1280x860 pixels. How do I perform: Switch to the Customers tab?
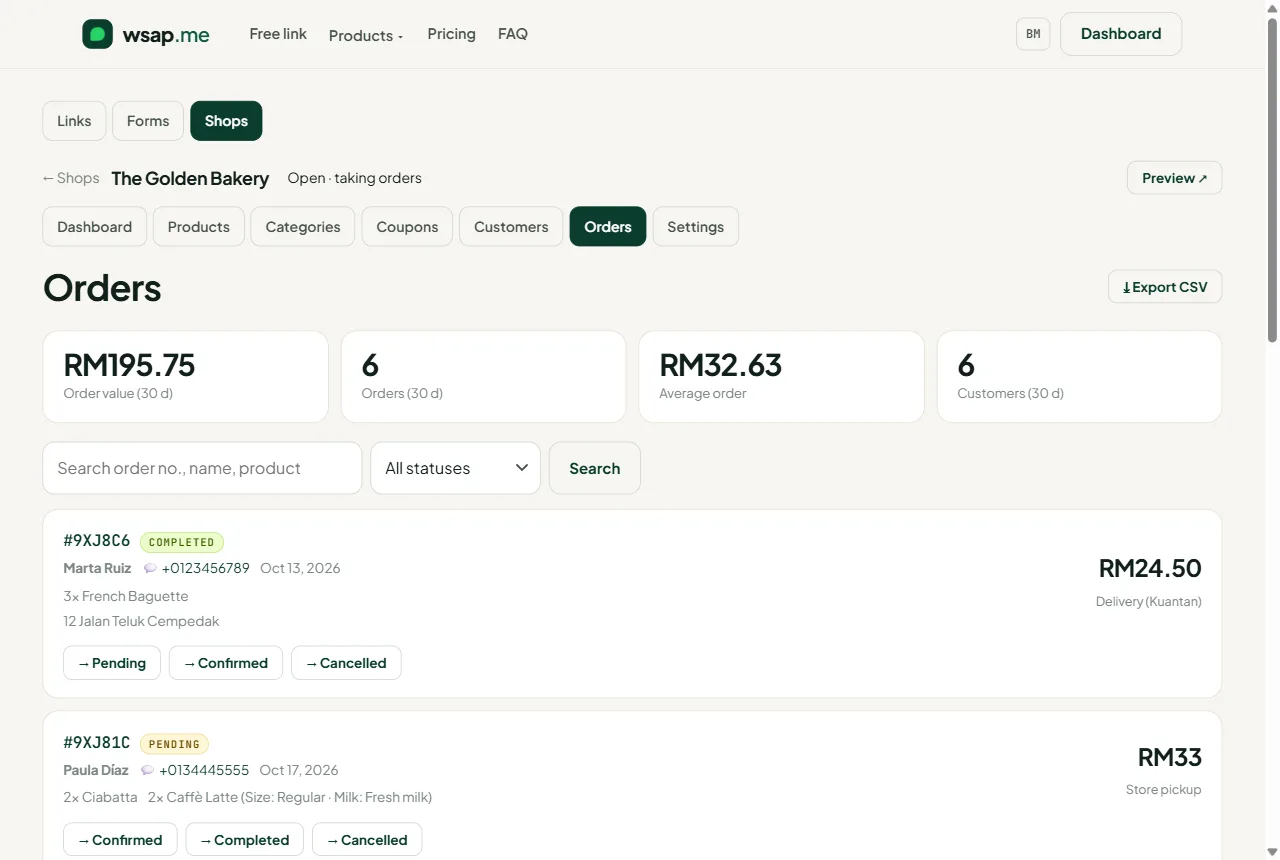511,227
